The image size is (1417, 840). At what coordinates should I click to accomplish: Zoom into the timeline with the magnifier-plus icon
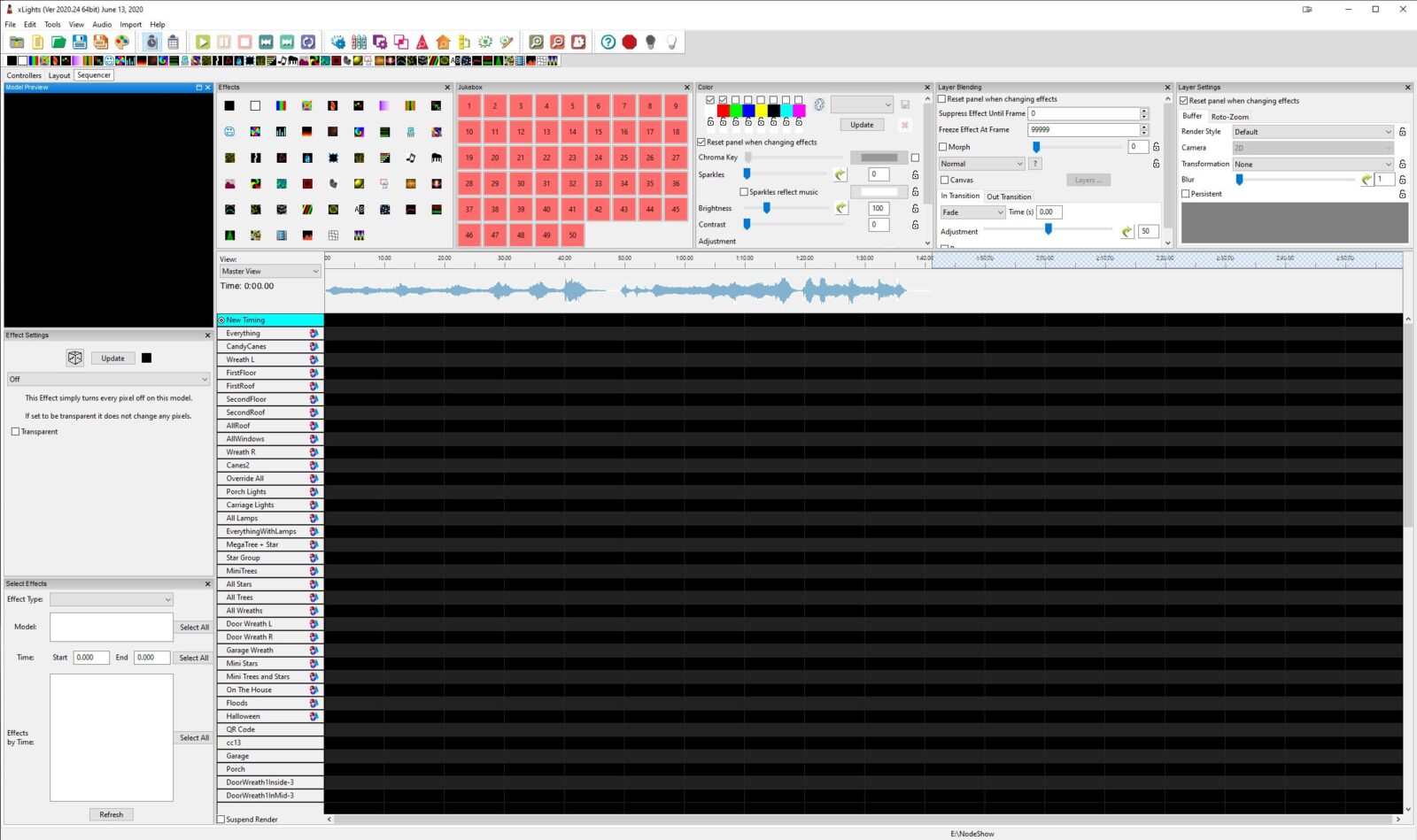pos(537,42)
